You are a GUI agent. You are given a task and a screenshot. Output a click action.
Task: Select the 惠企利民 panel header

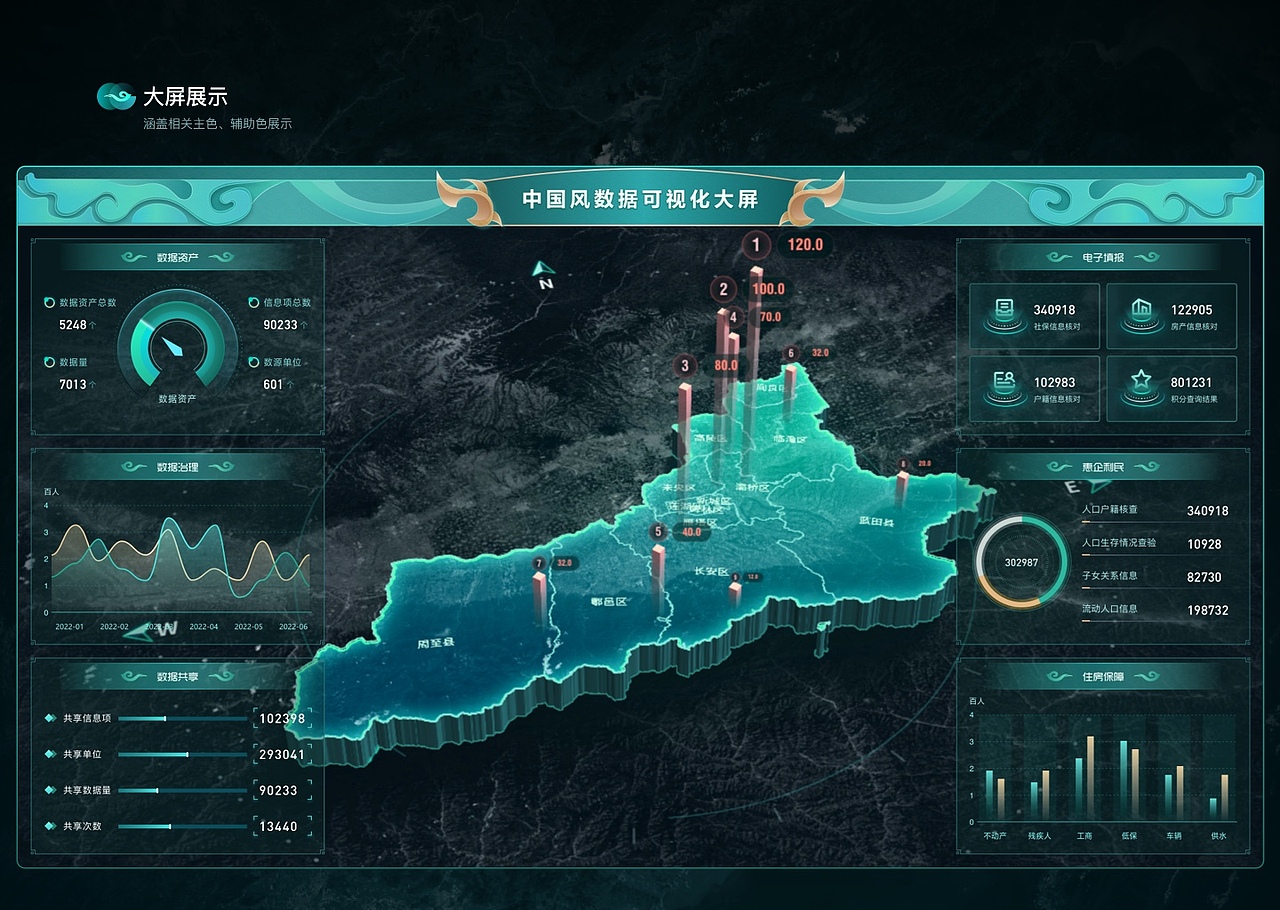pyautogui.click(x=1103, y=467)
